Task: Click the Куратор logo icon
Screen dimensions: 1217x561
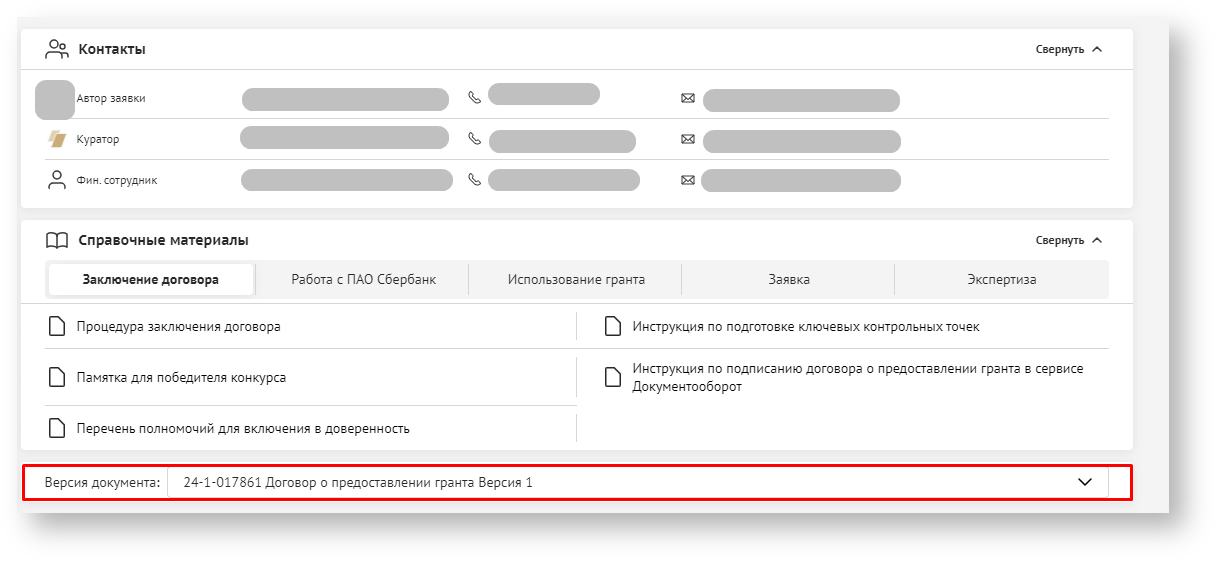Action: 57,139
